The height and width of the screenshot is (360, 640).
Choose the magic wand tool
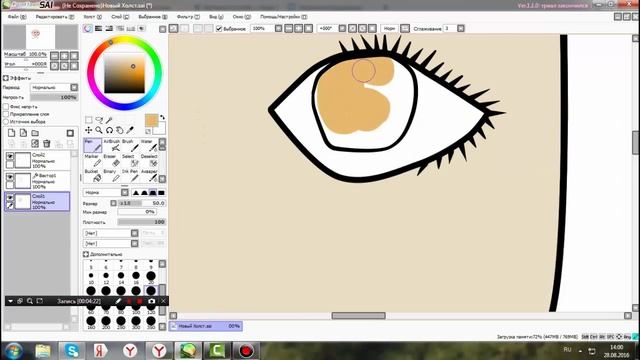pyautogui.click(x=109, y=120)
